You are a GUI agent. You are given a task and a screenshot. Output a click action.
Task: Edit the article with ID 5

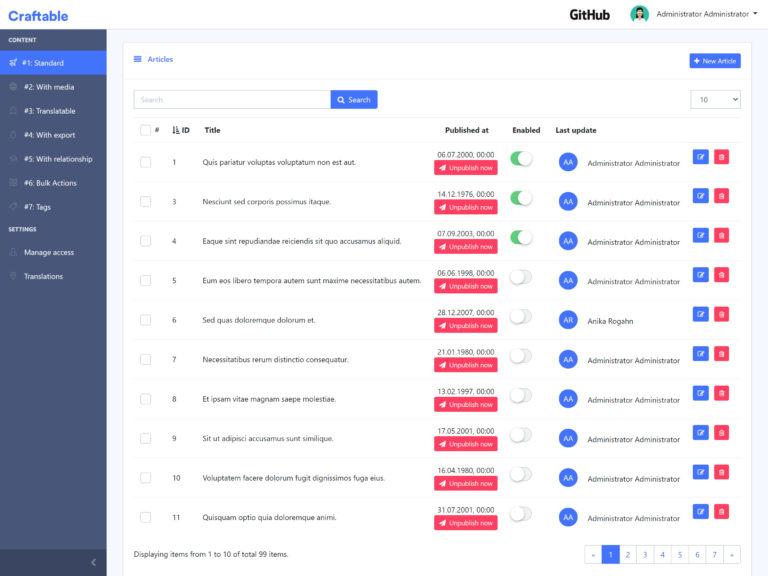[700, 275]
